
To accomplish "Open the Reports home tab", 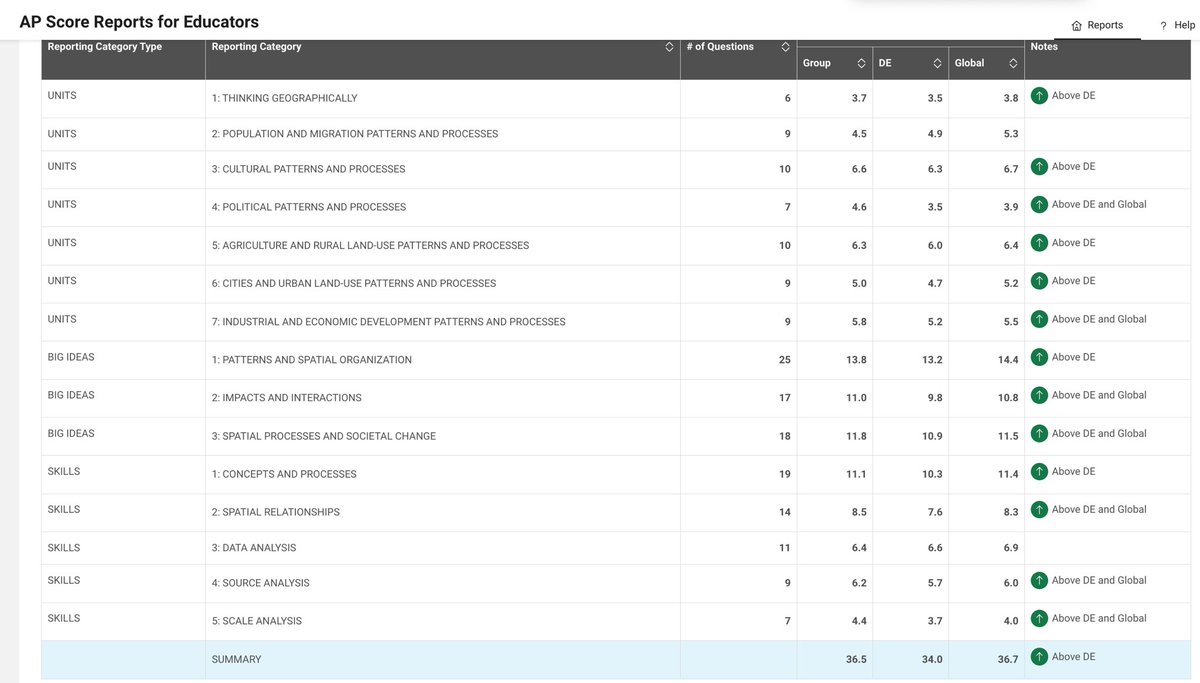I will pos(1097,25).
